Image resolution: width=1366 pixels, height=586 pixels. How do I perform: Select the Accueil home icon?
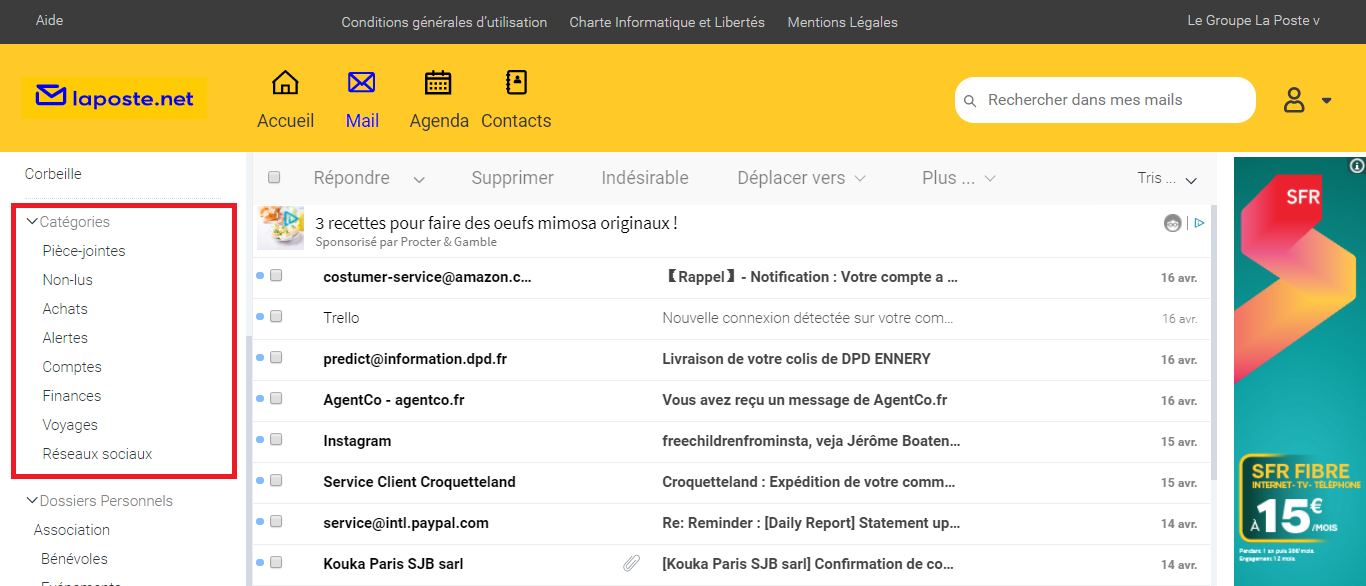[x=286, y=83]
